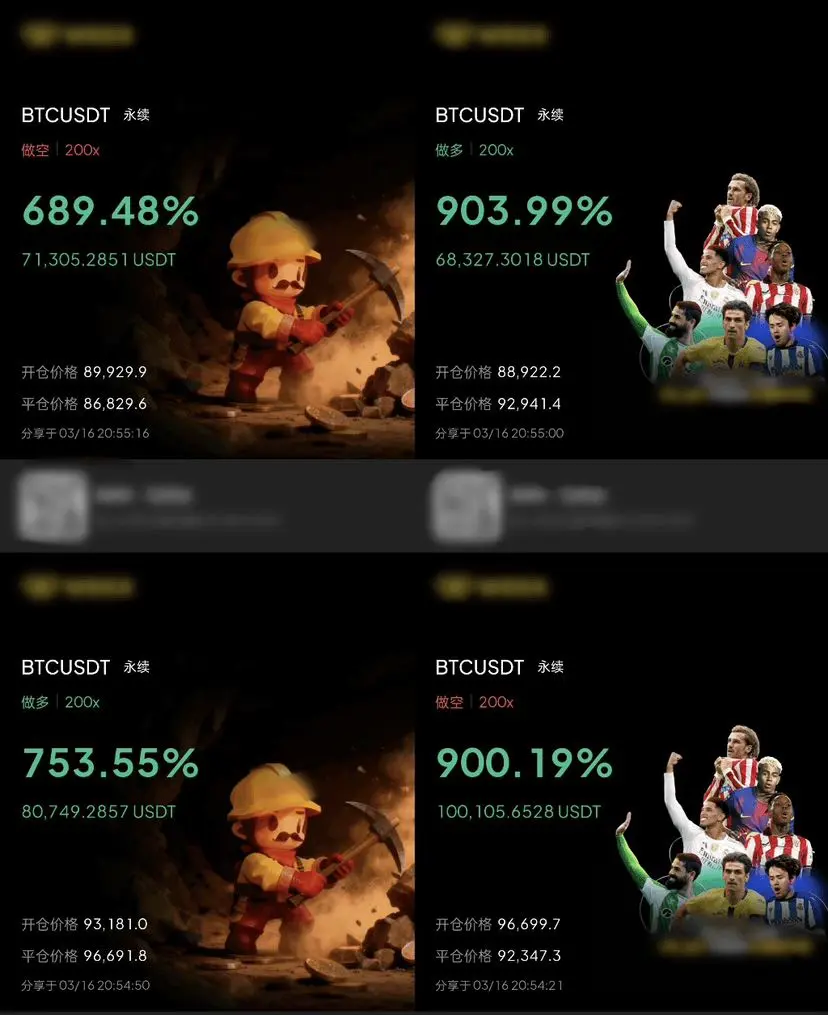Click the 开仓价格 88,922.2 line
The height and width of the screenshot is (1015, 828).
pyautogui.click(x=498, y=372)
